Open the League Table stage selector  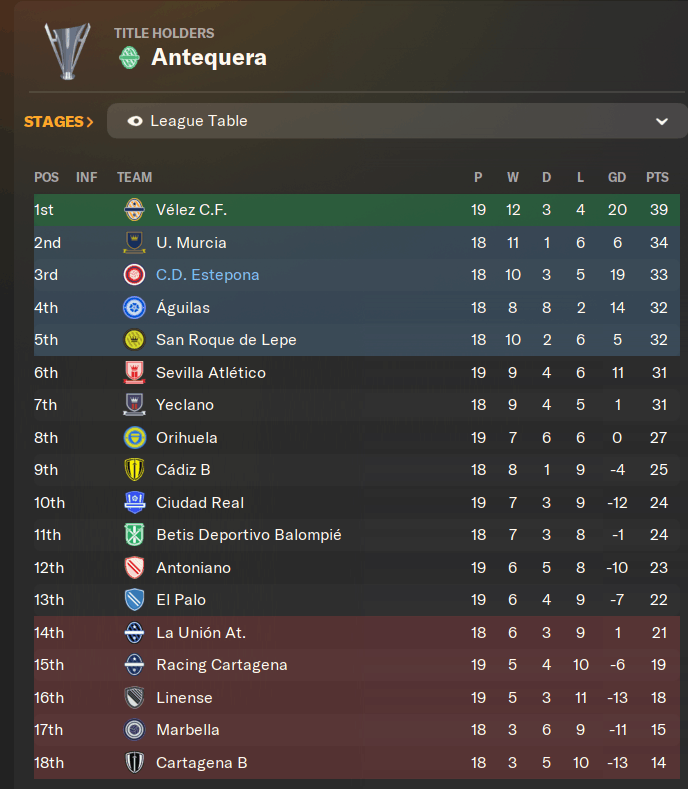[397, 121]
